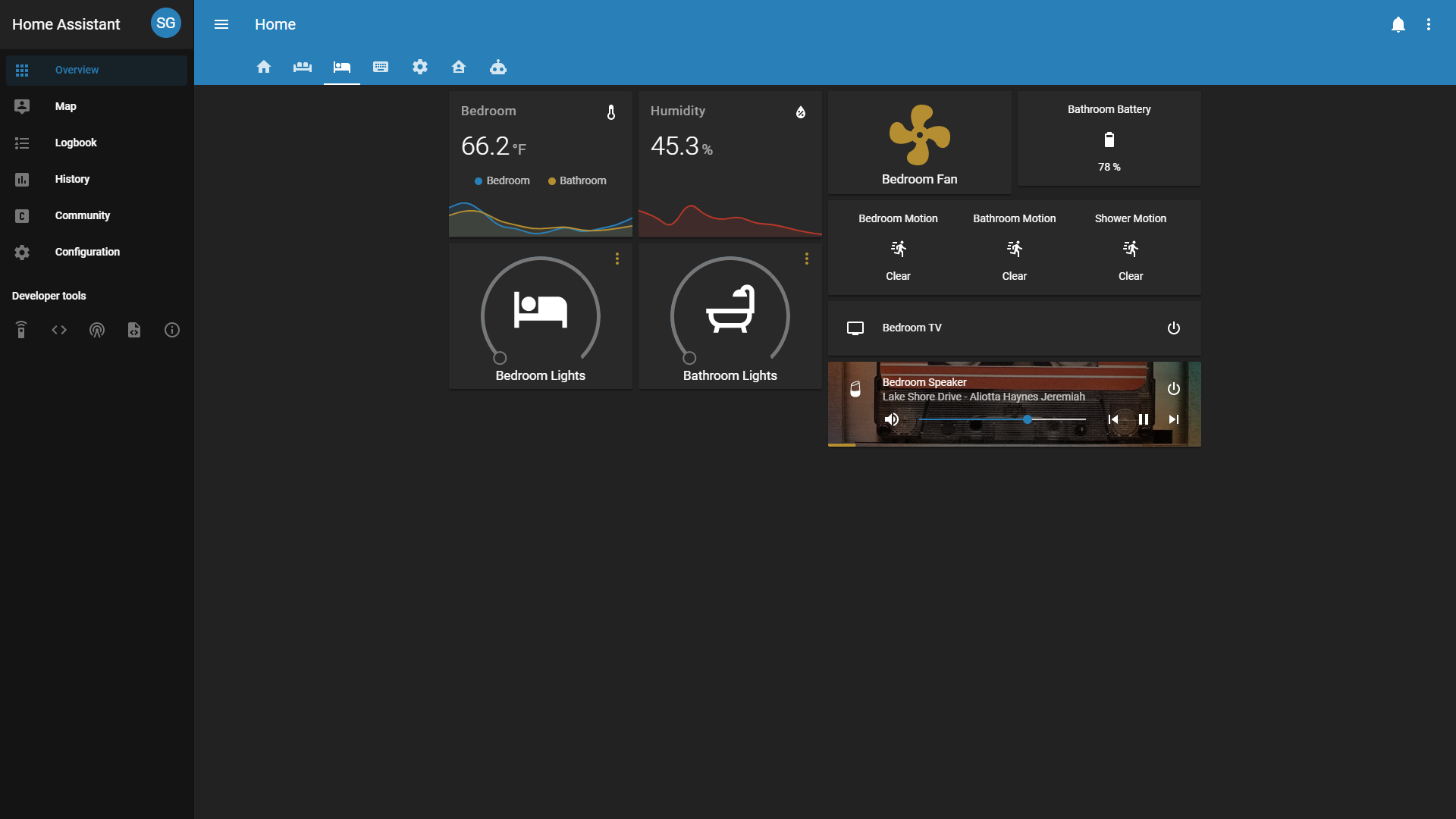The image size is (1456, 819).
Task: Toggle the Bedroom Fan icon
Action: pyautogui.click(x=919, y=135)
